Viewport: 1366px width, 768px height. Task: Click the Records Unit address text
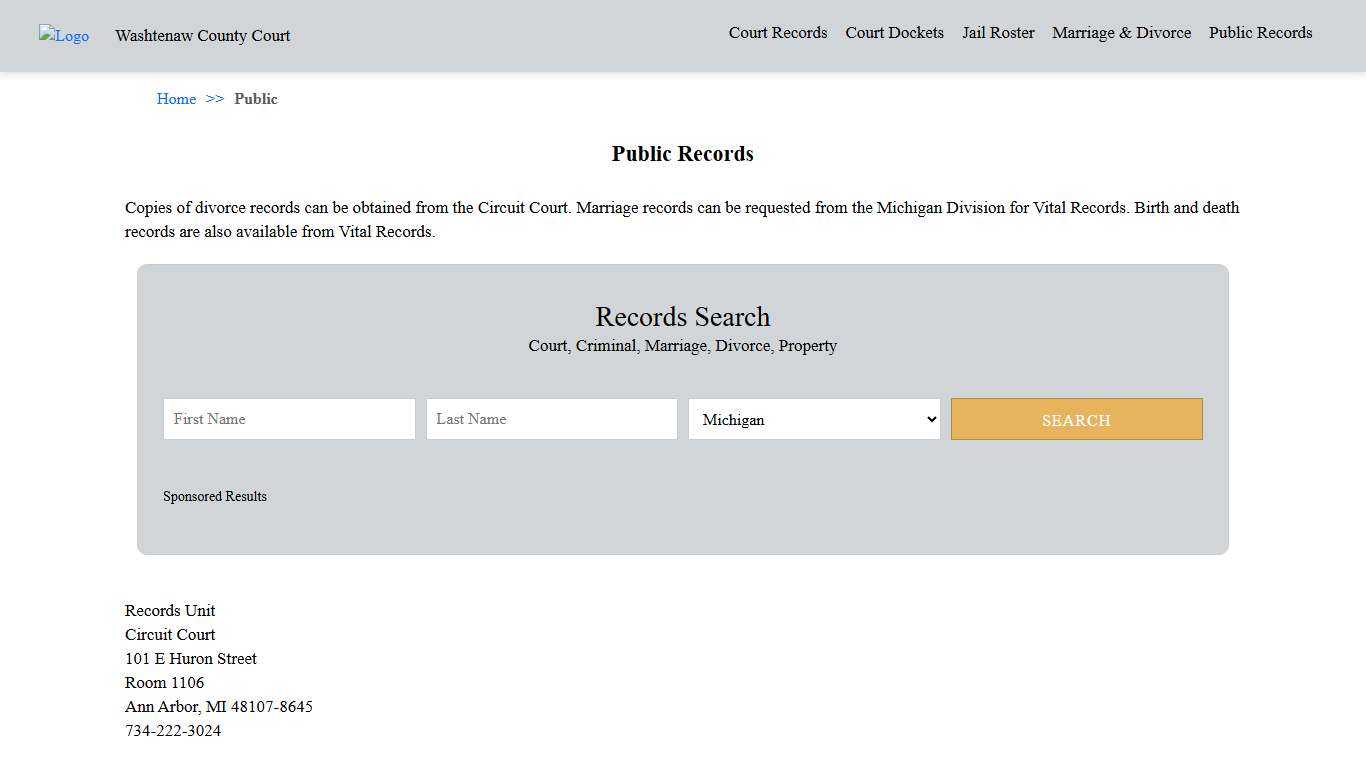(x=169, y=610)
